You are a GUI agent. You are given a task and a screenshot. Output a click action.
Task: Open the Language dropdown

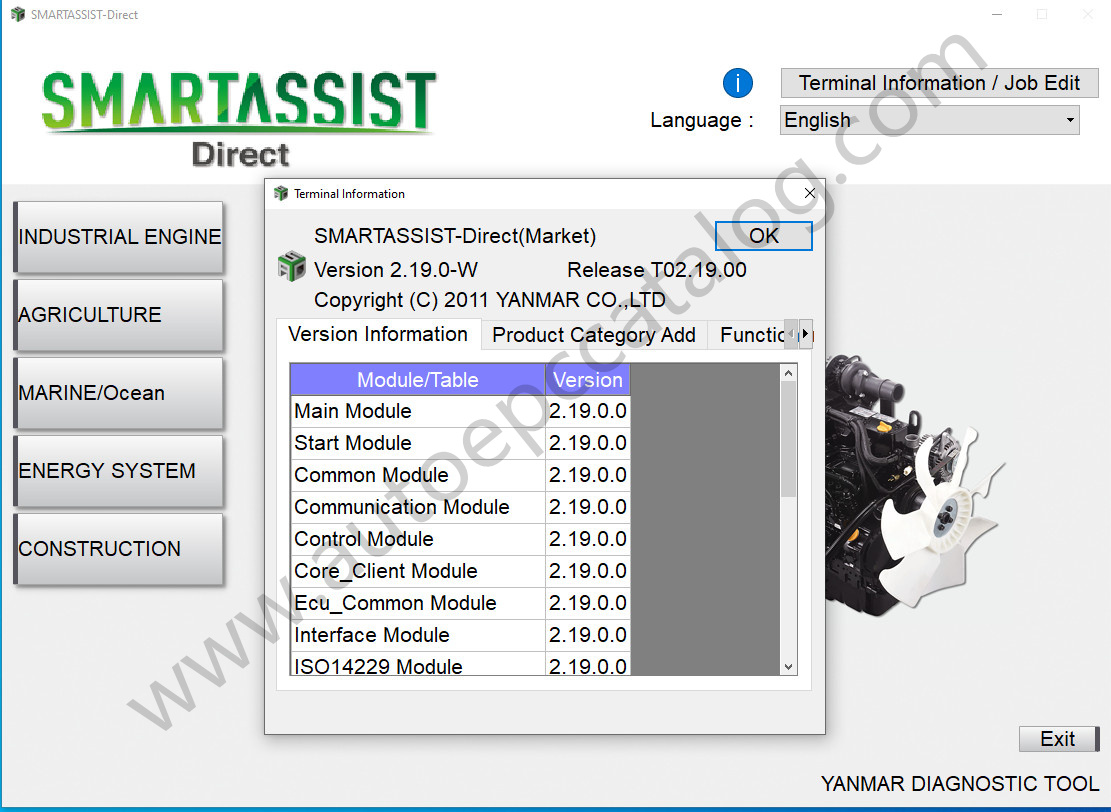pos(929,120)
